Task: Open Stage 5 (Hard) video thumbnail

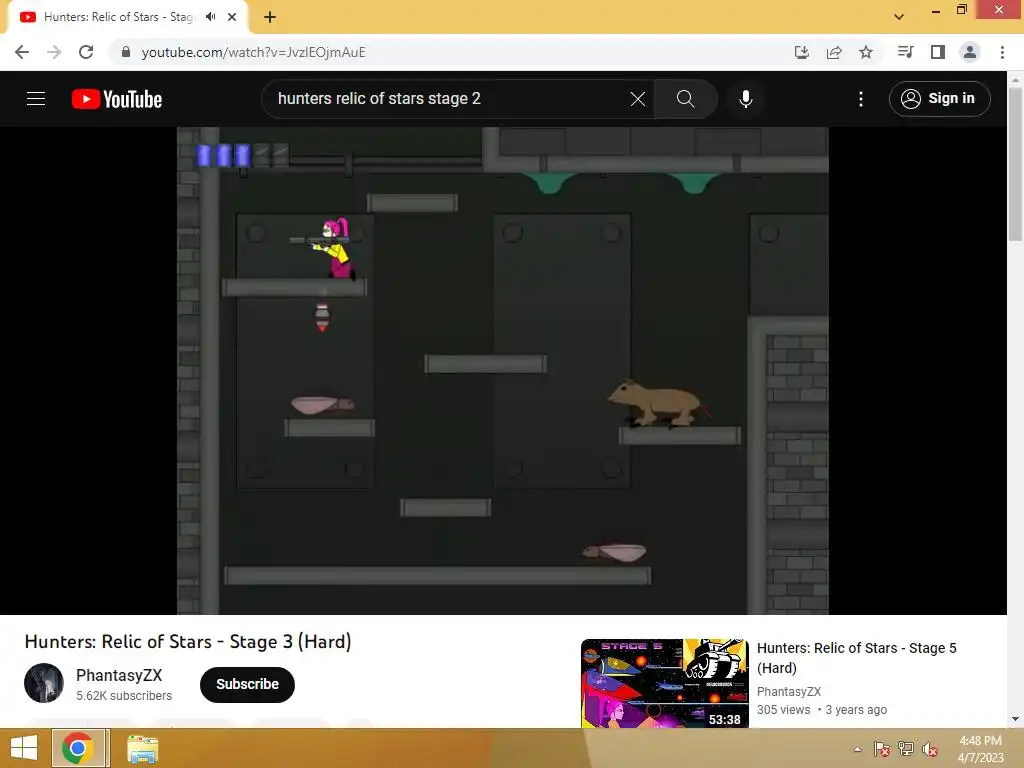Action: click(x=664, y=683)
